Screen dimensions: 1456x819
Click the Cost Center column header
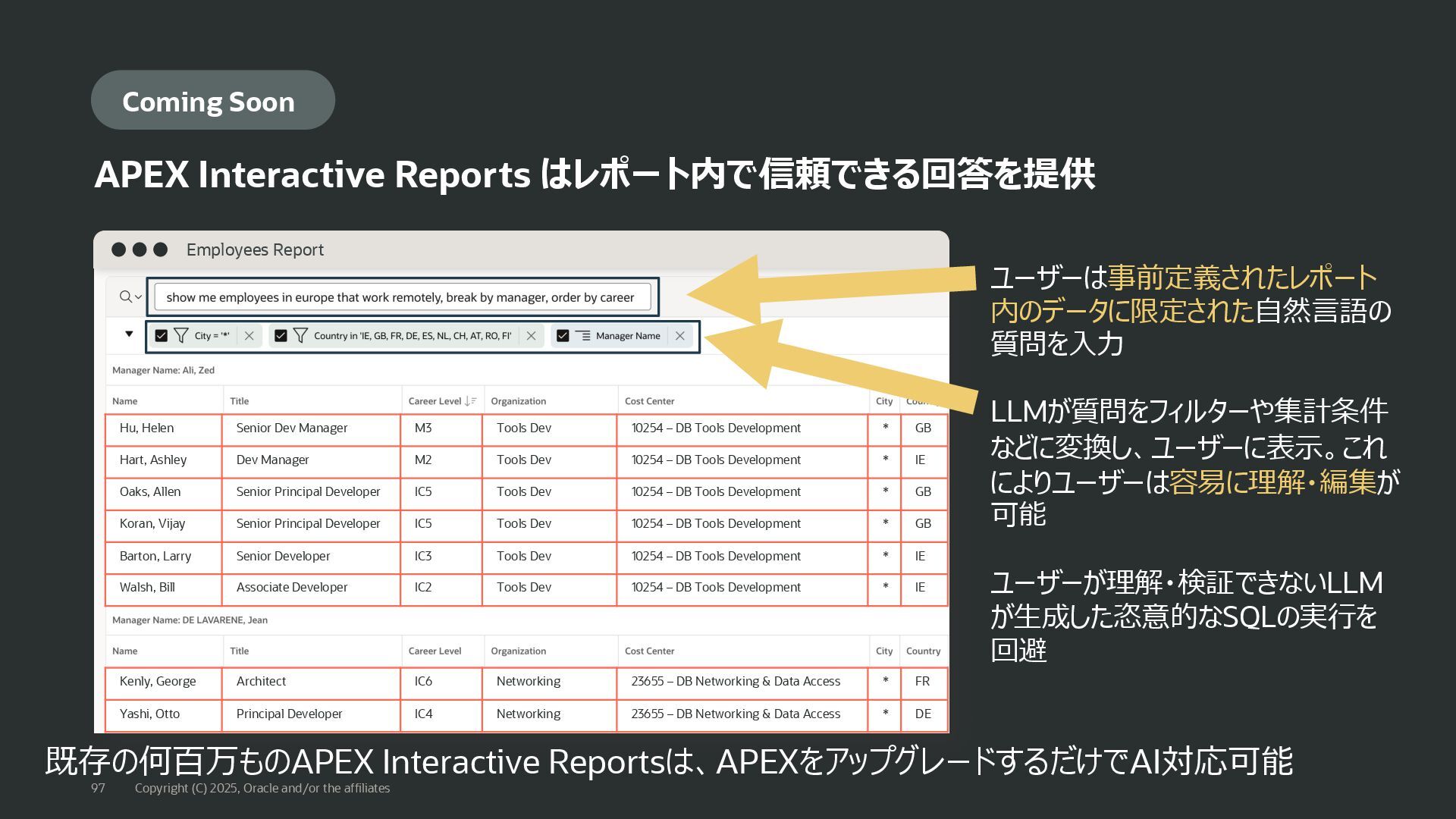tap(649, 401)
